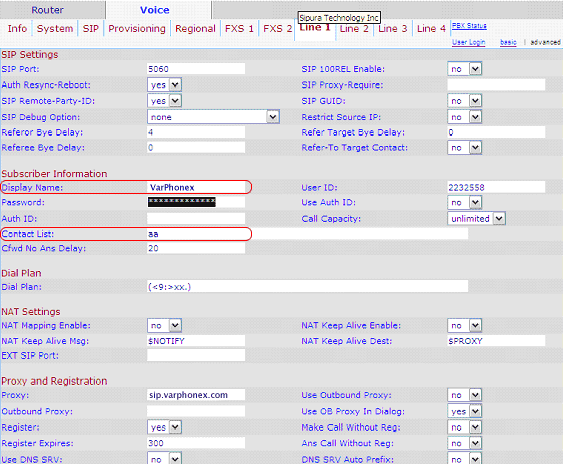
Task: Open the Provisioning tab
Action: click(x=137, y=29)
